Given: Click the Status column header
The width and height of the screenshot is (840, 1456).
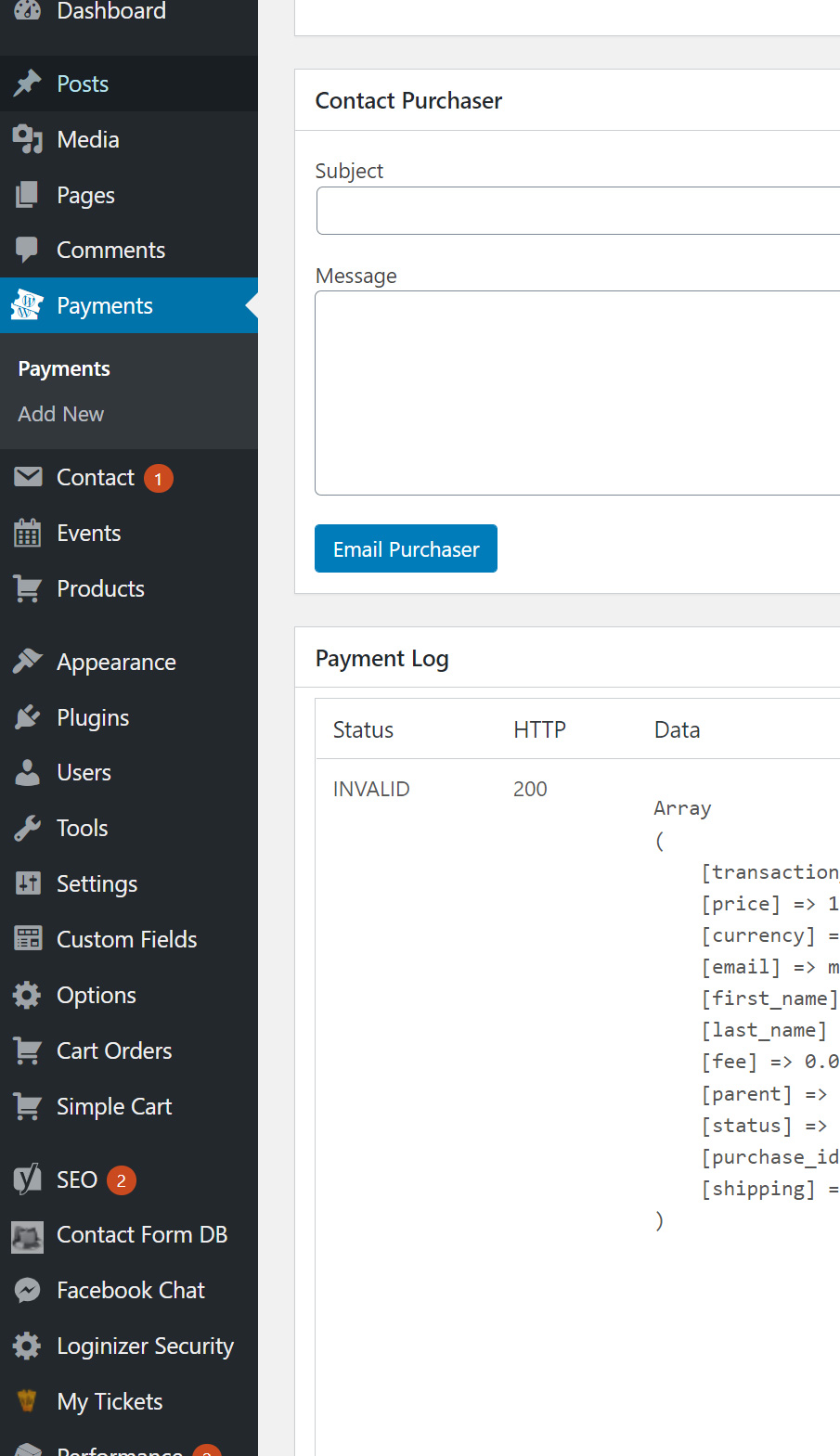Looking at the screenshot, I should 363,730.
